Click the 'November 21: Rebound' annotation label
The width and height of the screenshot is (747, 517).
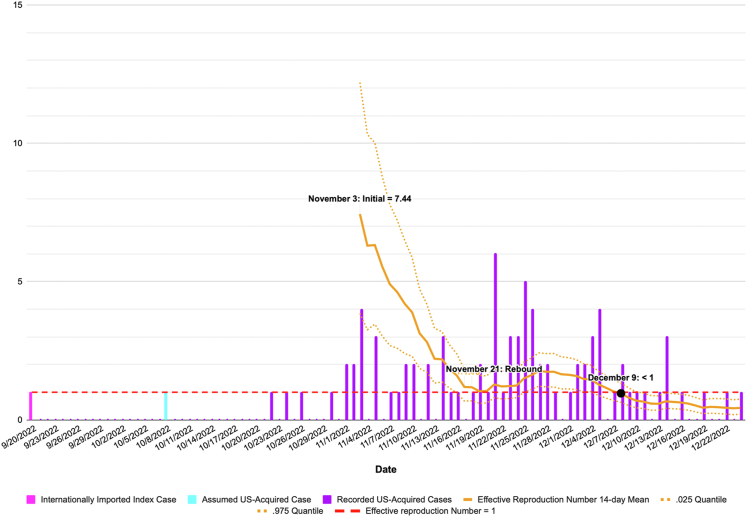point(493,369)
